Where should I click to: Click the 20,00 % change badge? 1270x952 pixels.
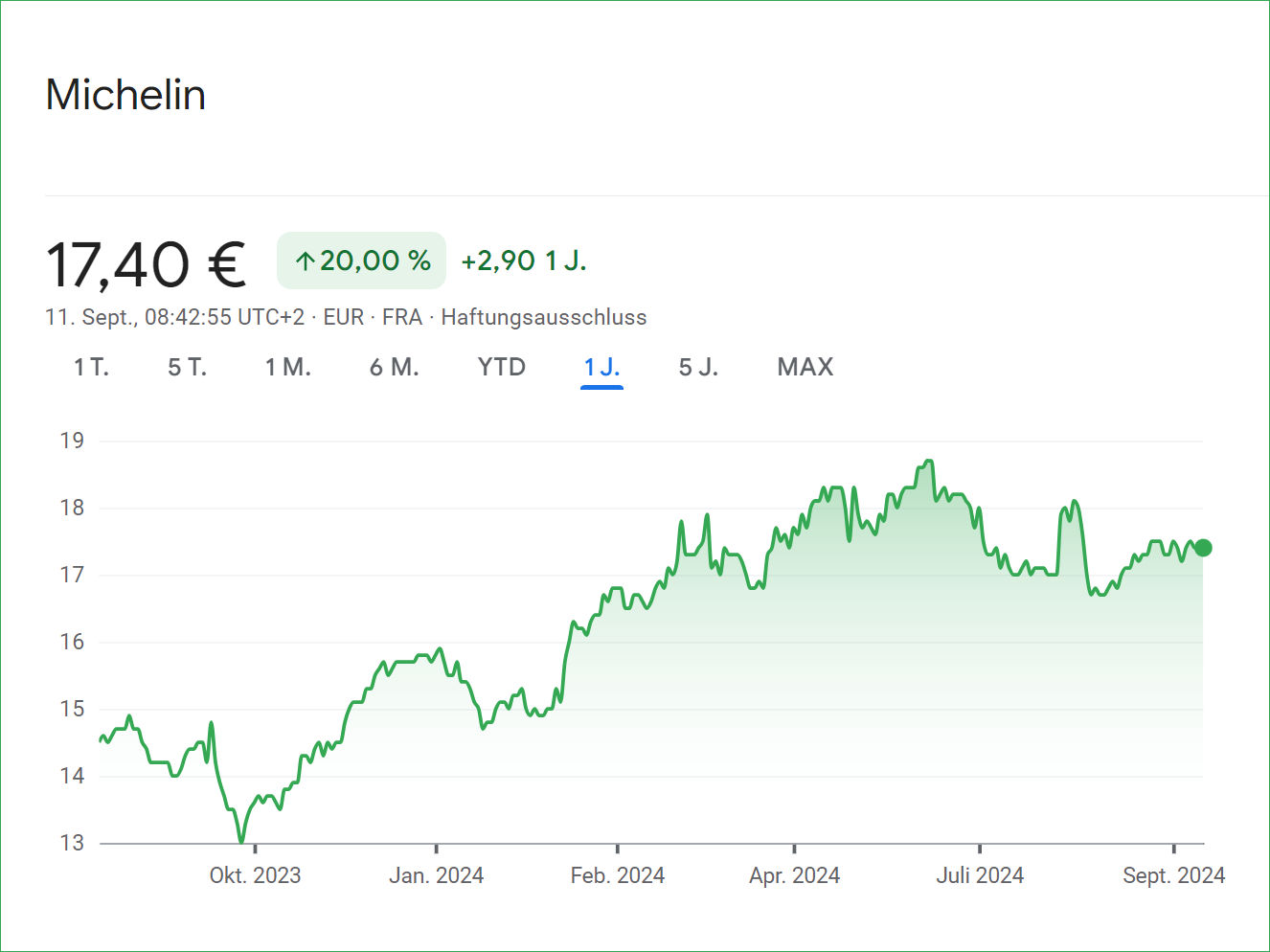(362, 261)
